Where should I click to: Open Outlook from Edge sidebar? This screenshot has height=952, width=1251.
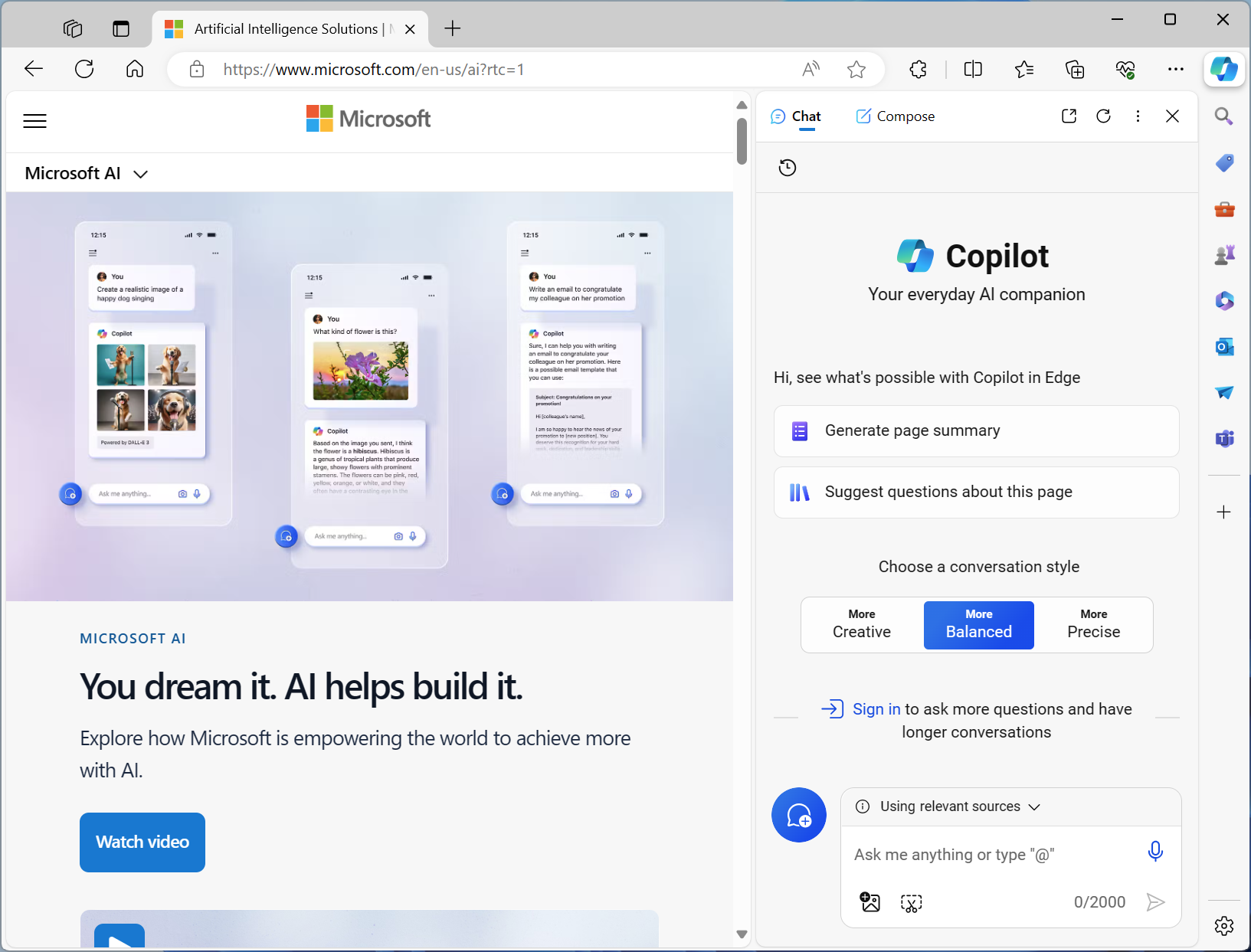point(1224,346)
